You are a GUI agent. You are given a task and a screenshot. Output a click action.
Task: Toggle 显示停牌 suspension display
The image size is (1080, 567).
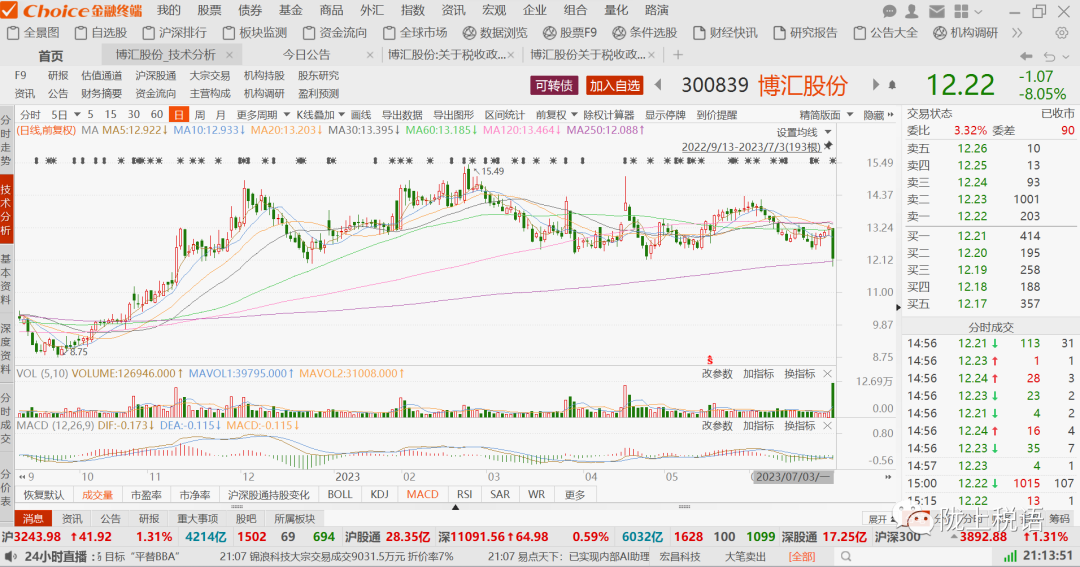coord(665,114)
